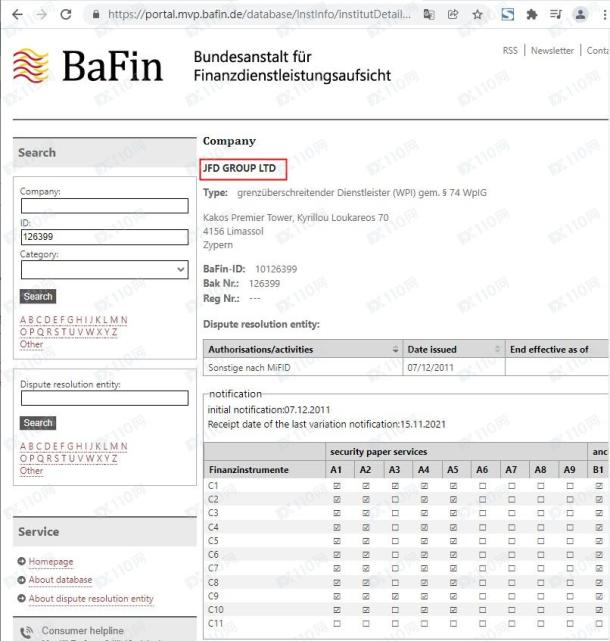Bookmark this page with the star

[477, 15]
